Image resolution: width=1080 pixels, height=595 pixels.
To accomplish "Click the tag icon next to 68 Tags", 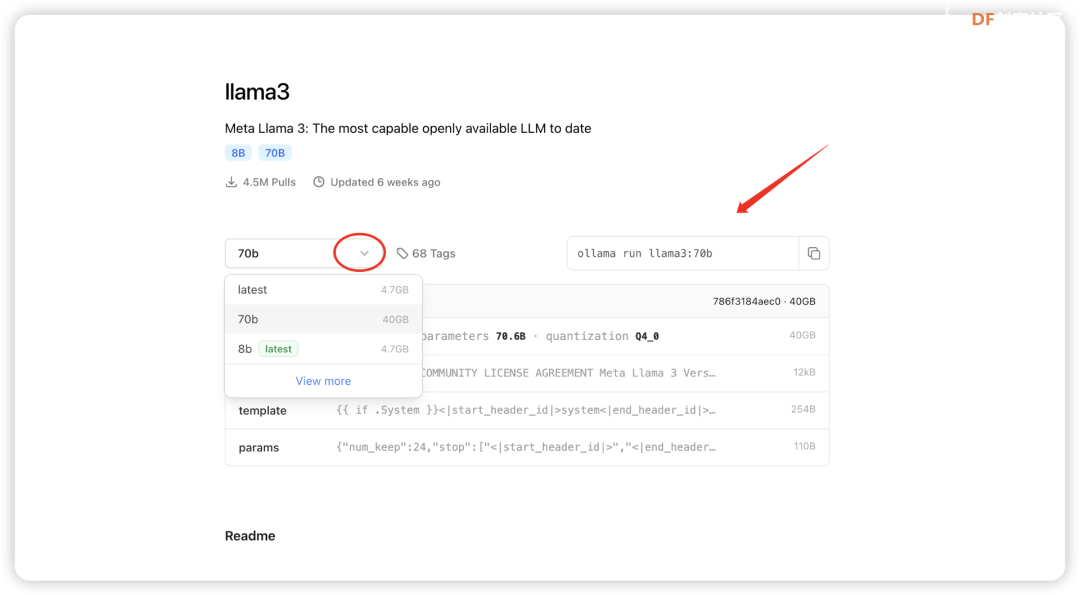I will [x=402, y=253].
